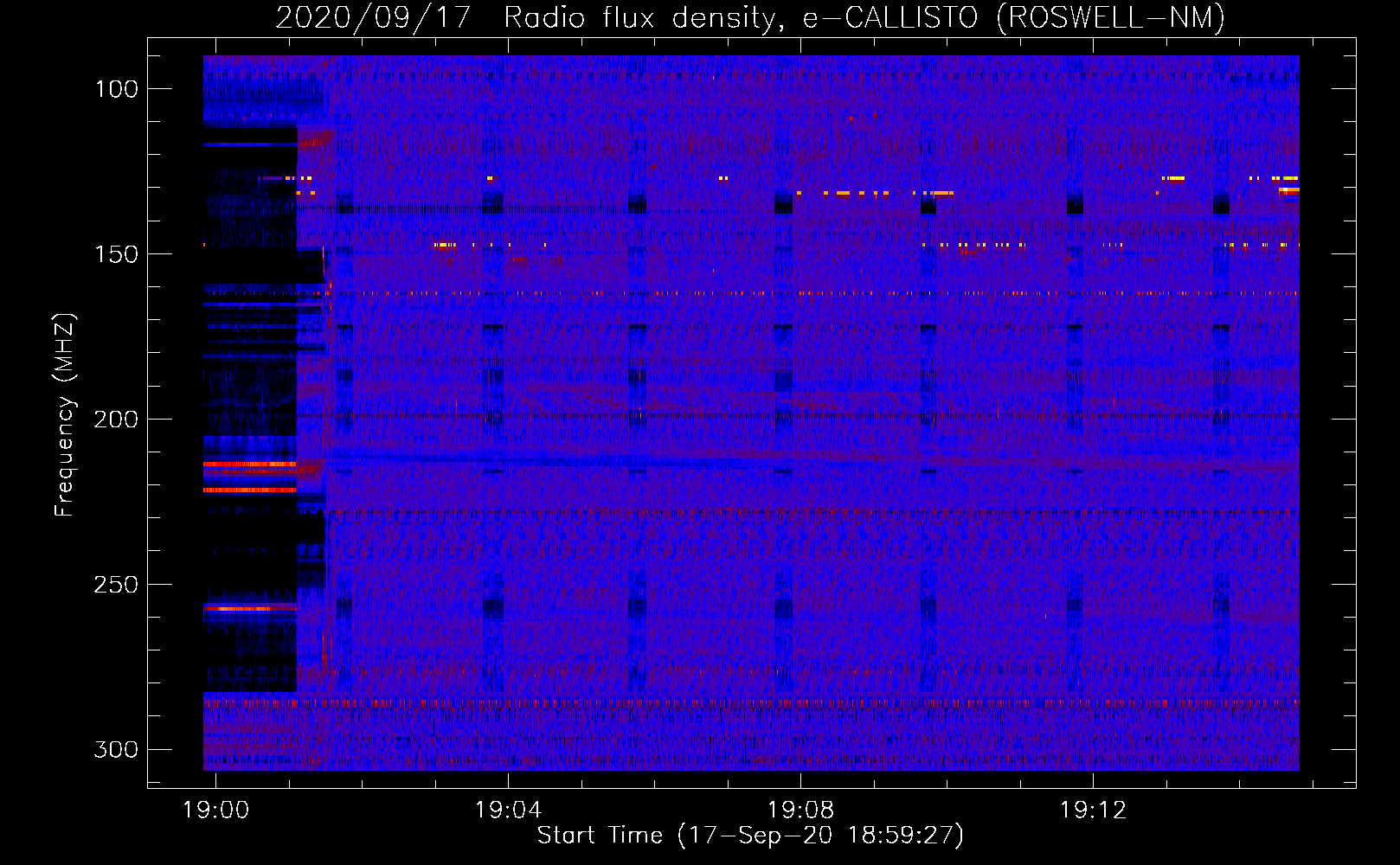Click the 19:12 time tick label

click(x=1094, y=810)
